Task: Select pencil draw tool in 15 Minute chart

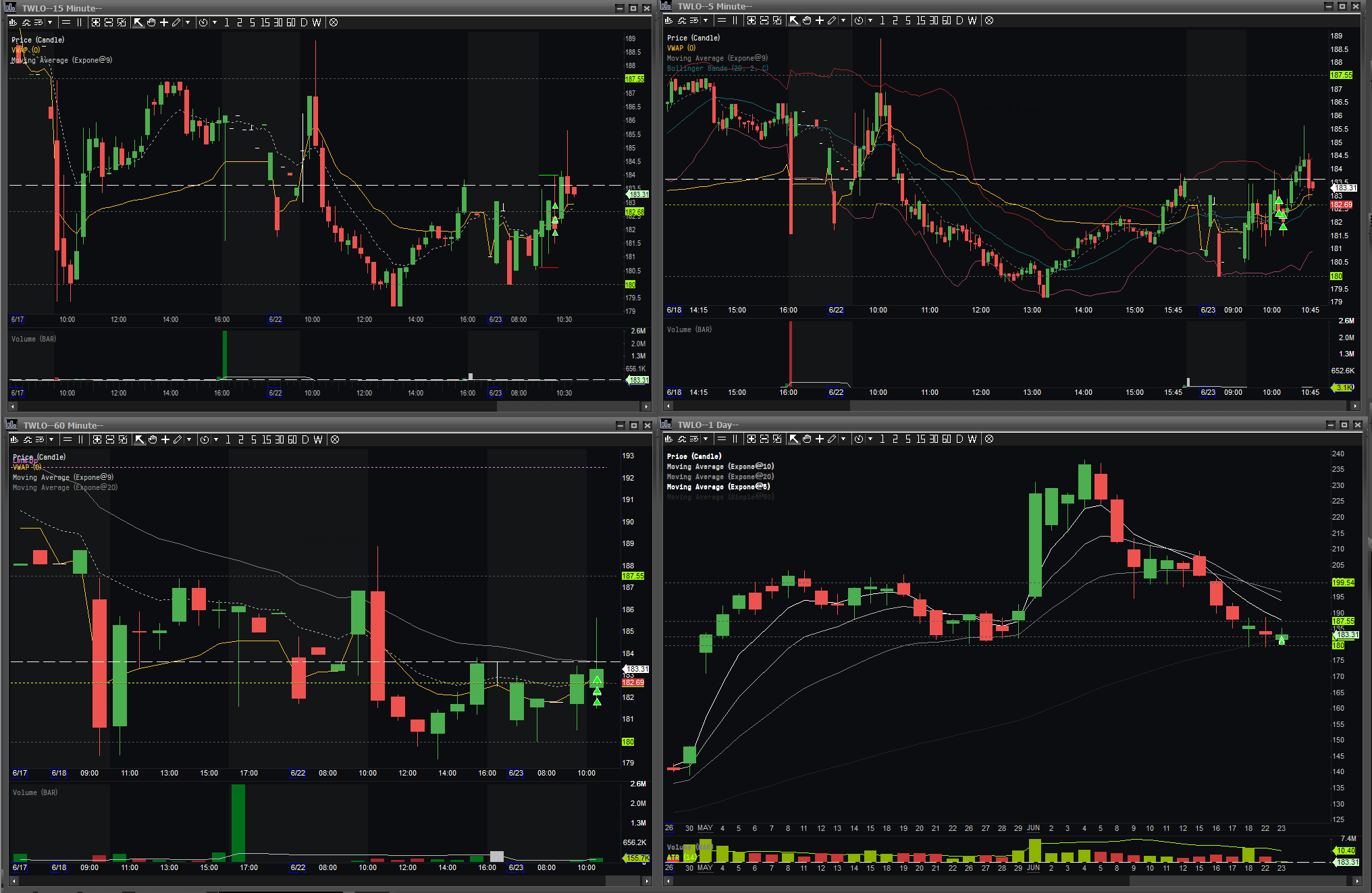Action: [x=176, y=22]
